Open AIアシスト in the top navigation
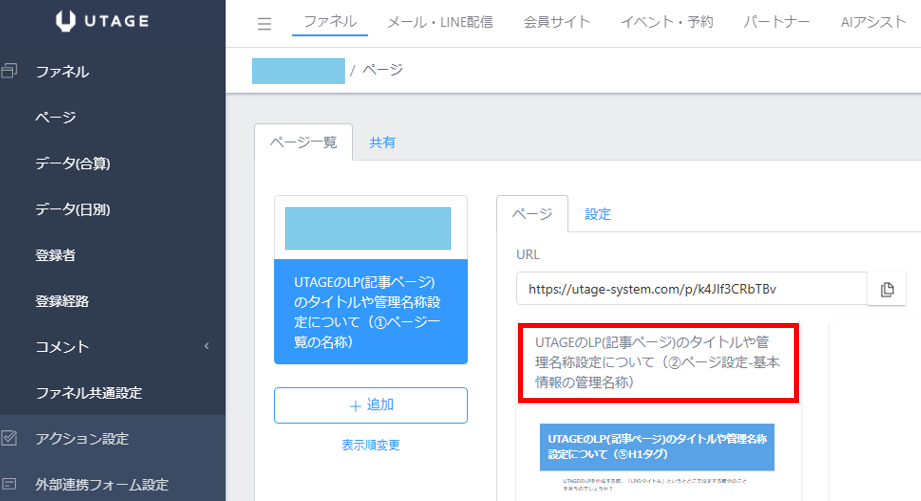 [873, 22]
